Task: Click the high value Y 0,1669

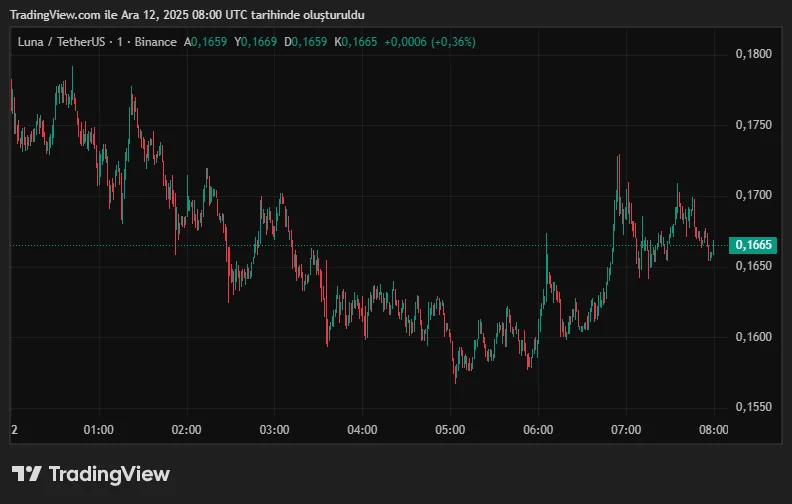Action: (256, 42)
